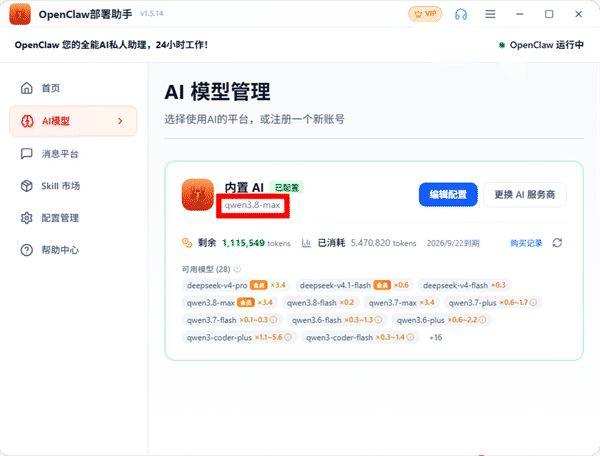Open the VIP membership badge
This screenshot has height=456, width=600.
425,14
